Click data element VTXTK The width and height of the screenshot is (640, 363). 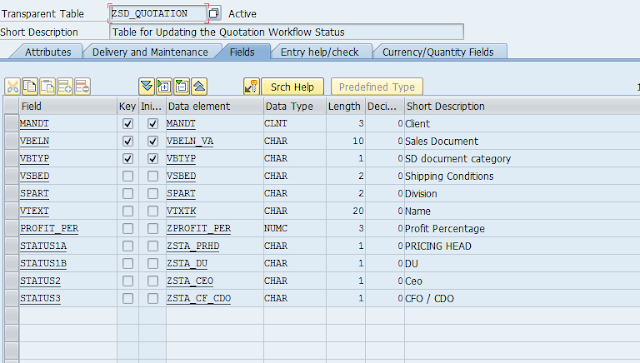pos(181,211)
